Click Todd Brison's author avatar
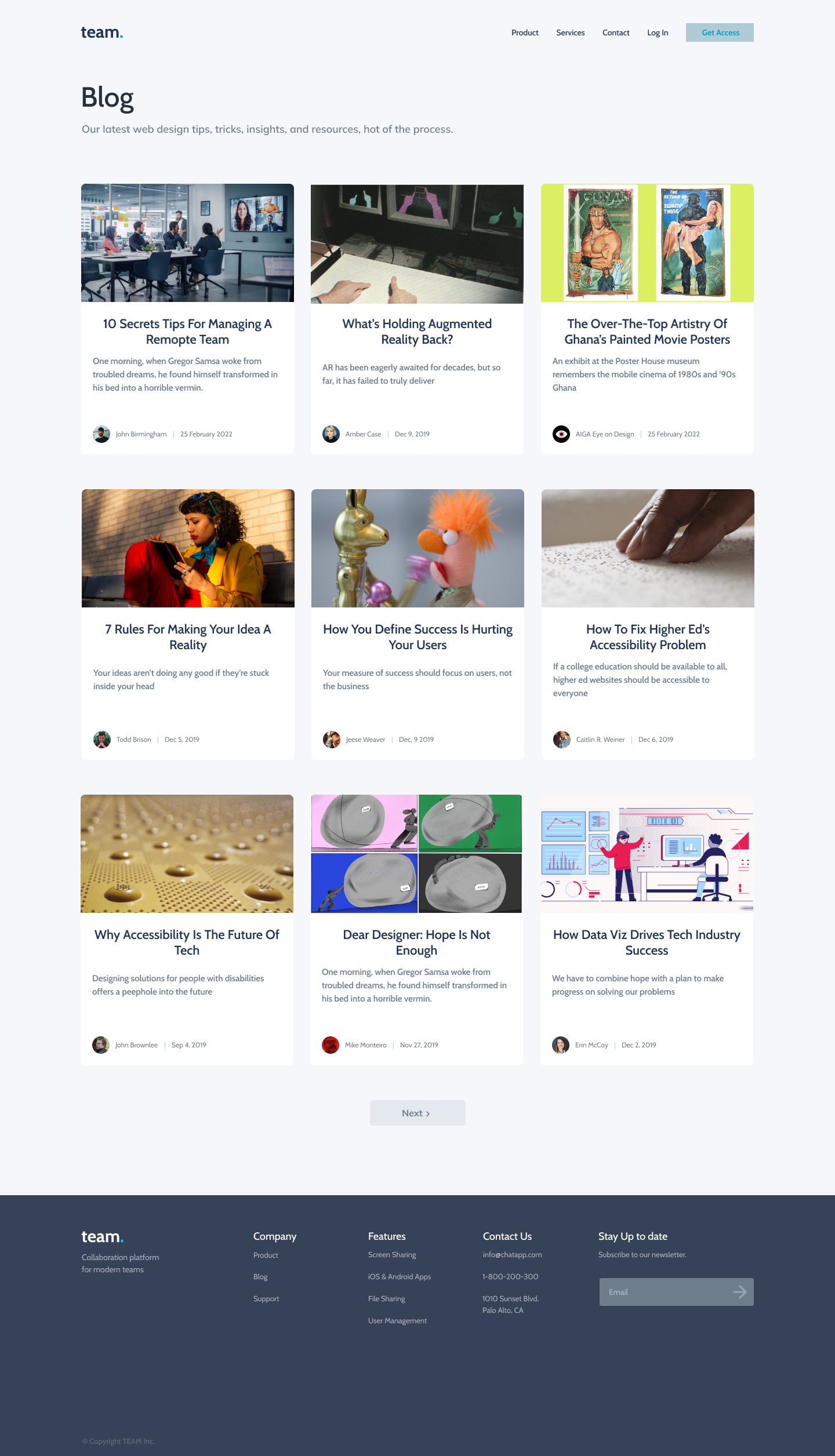The height and width of the screenshot is (1456, 835). point(102,740)
